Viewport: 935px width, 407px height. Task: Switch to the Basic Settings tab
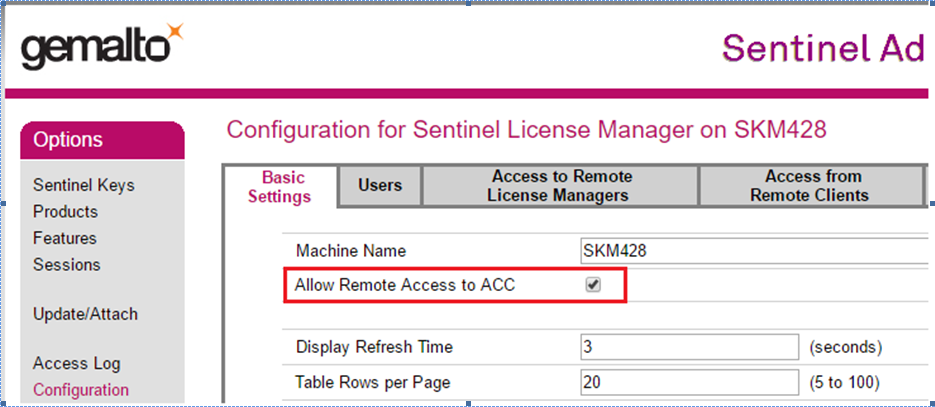pyautogui.click(x=279, y=186)
